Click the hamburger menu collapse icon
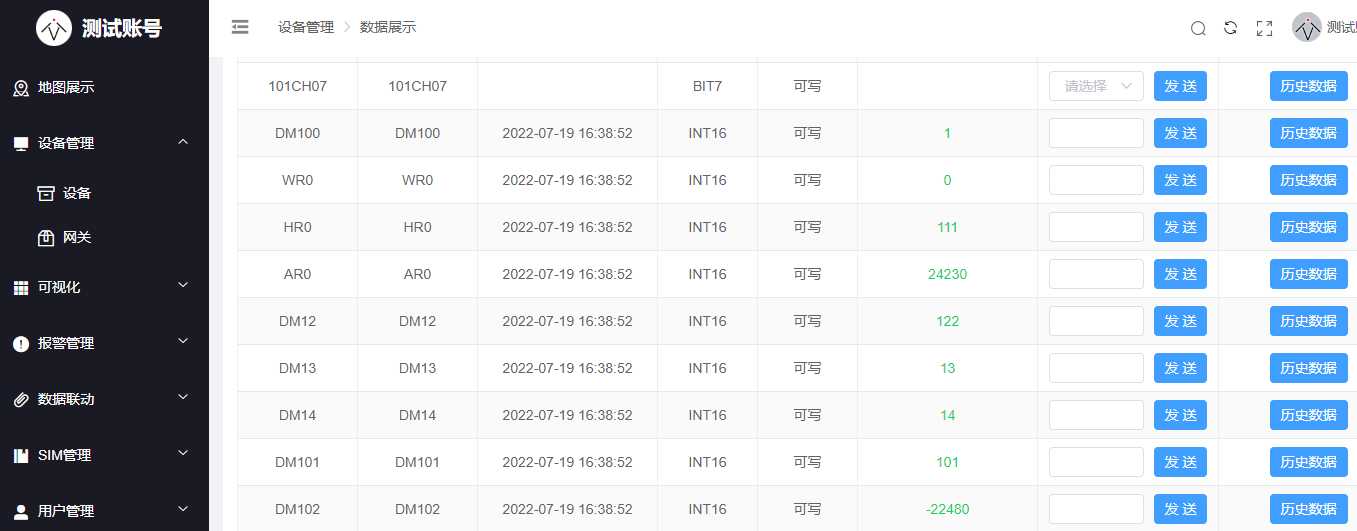1357x531 pixels. 240,27
